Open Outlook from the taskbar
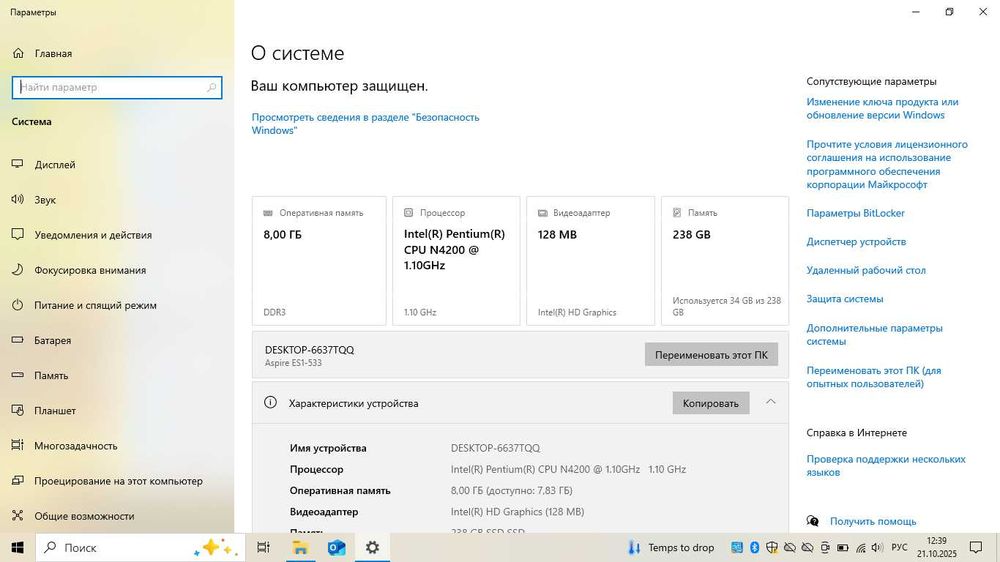The width and height of the screenshot is (1000, 562). tap(336, 547)
